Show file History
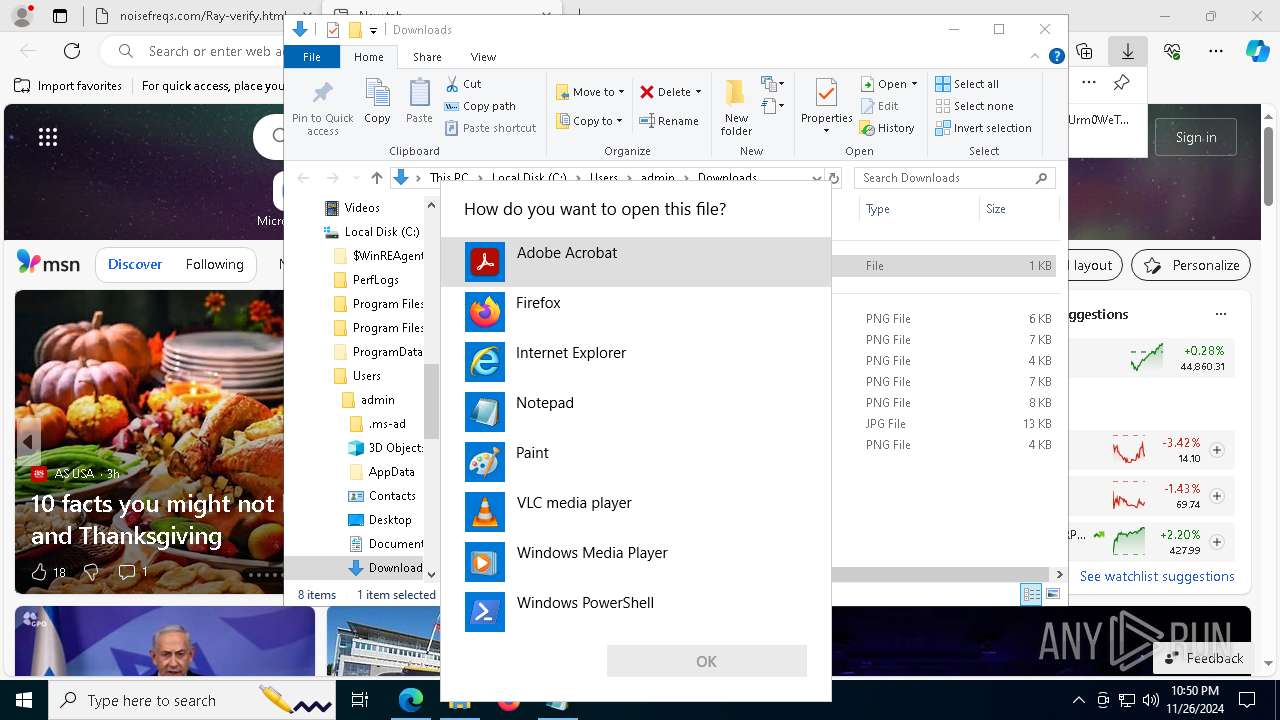Screen dimensions: 1280x720 click(887, 128)
